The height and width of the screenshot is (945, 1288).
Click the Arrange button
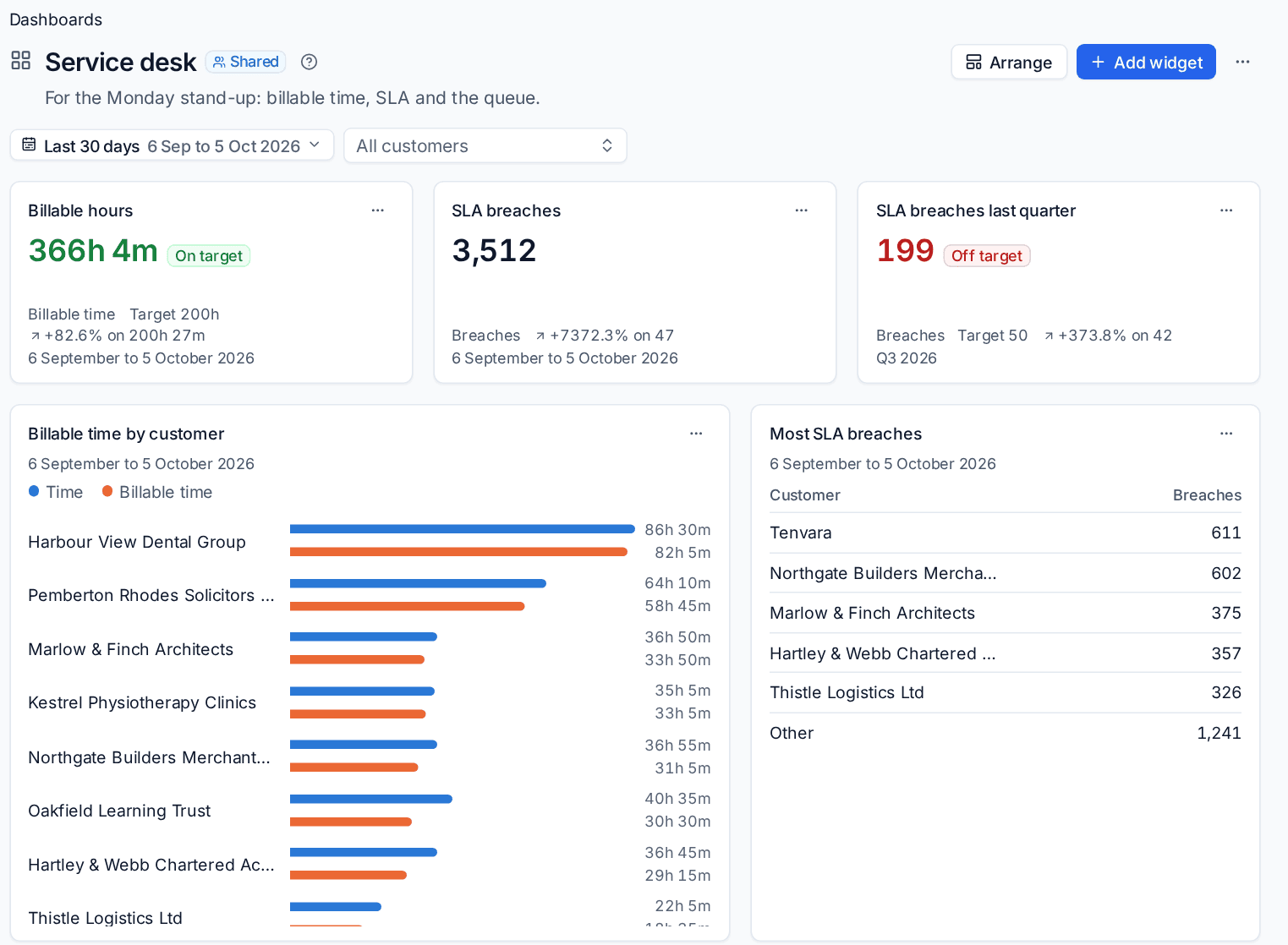(x=1009, y=62)
